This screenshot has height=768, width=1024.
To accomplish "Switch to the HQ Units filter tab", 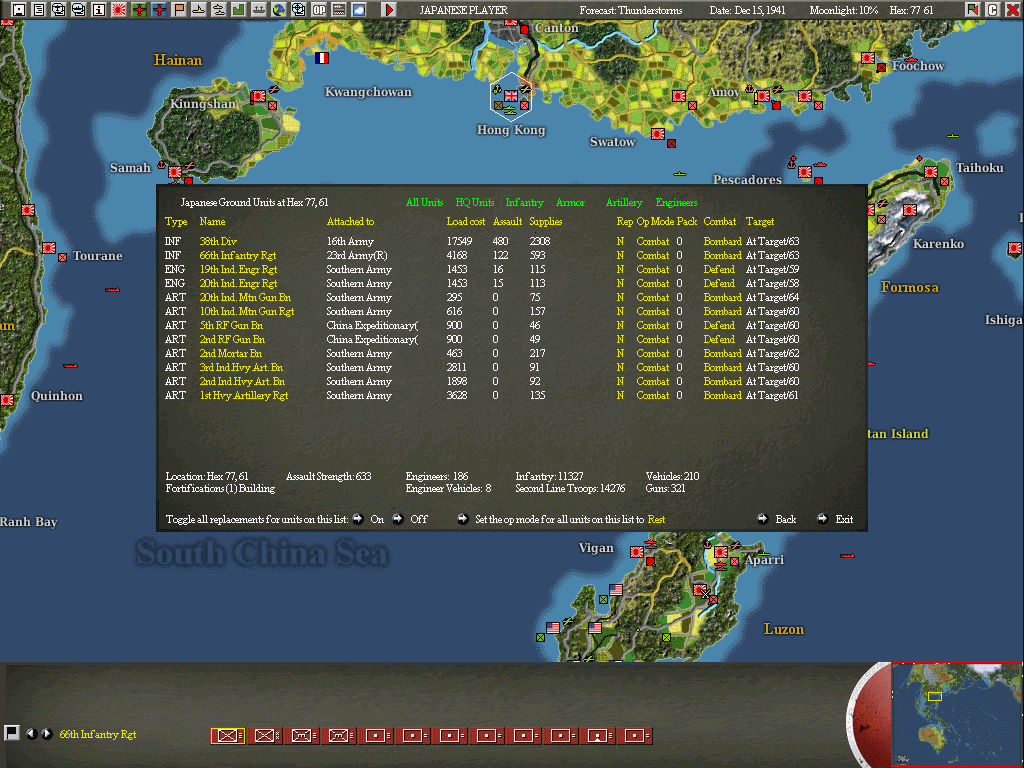I will pyautogui.click(x=475, y=202).
